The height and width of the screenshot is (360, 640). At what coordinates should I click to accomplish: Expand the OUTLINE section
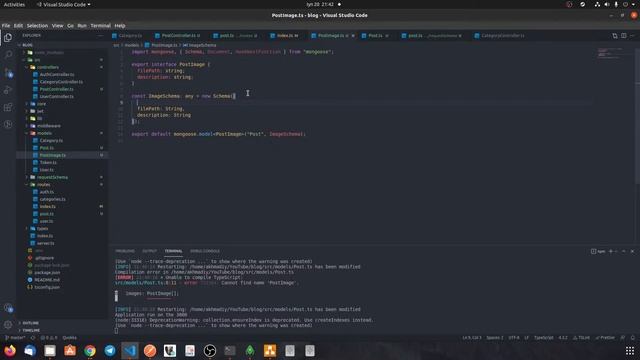point(31,323)
